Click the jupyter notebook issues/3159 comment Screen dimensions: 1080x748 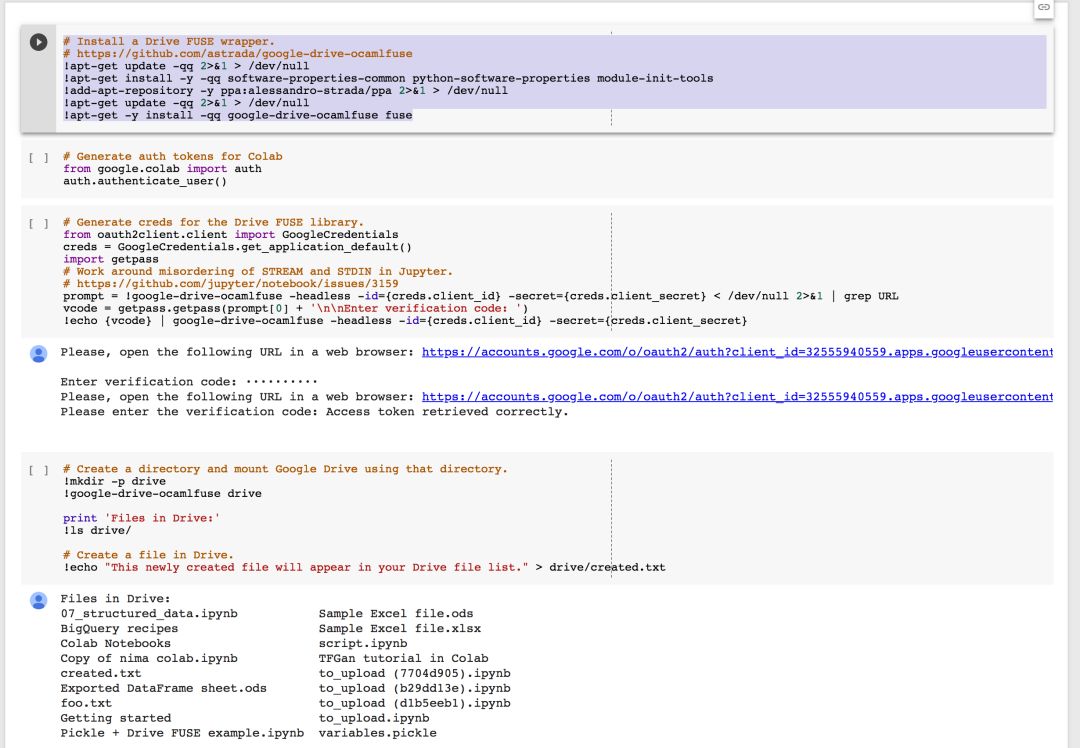coord(231,284)
